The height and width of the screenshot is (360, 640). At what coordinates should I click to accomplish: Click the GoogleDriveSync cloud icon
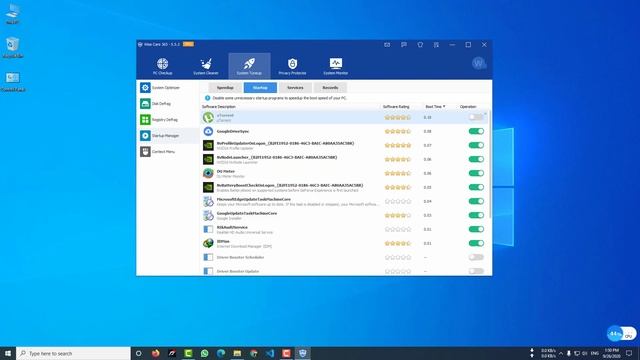(x=208, y=131)
